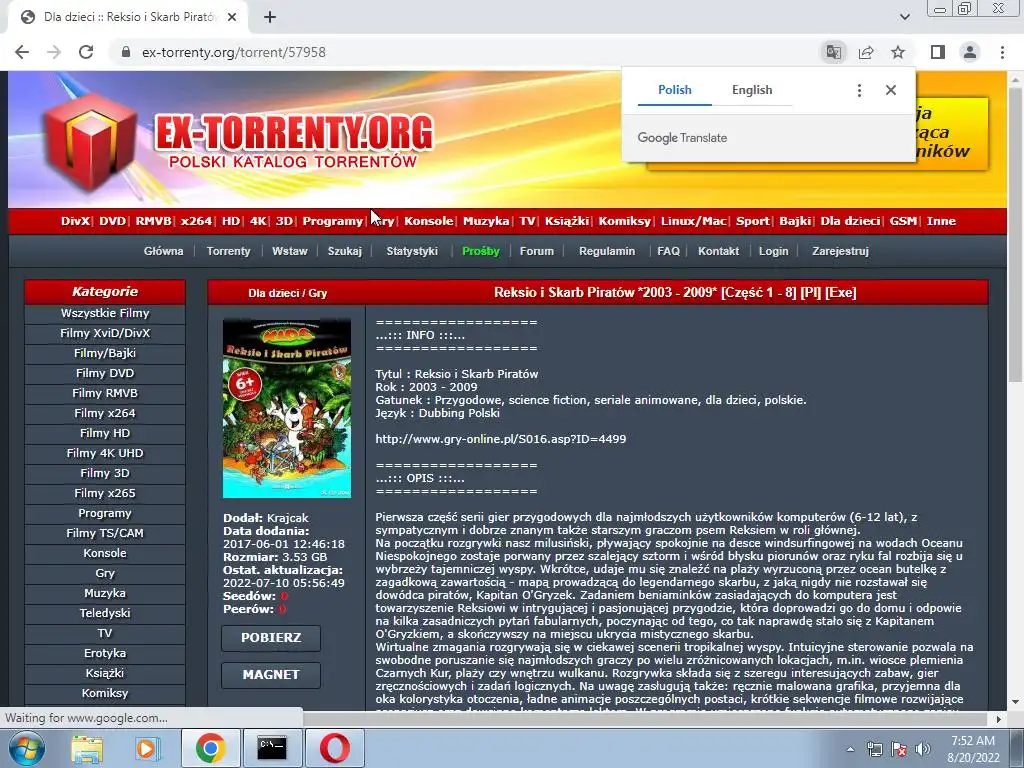The height and width of the screenshot is (768, 1024).
Task: Select Erotyka in Kategorie sidebar
Action: 105,653
